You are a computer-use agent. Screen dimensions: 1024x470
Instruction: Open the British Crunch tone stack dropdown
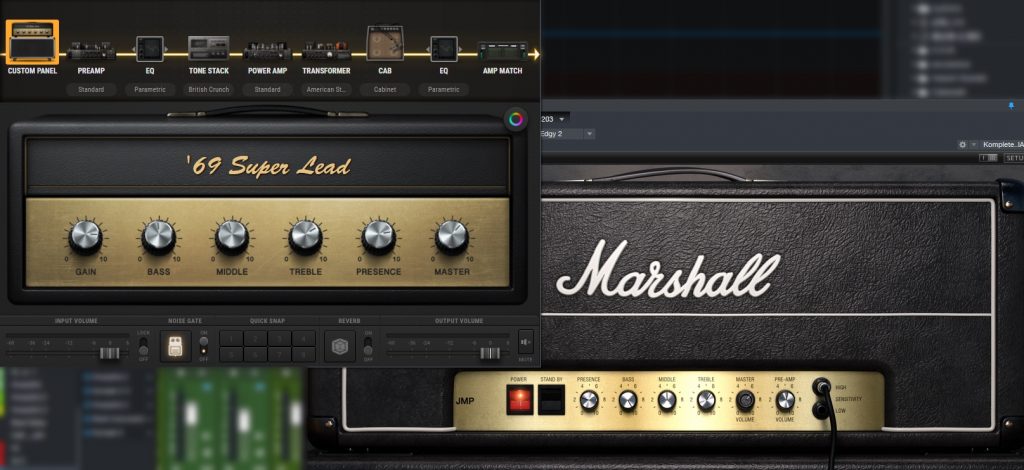point(208,90)
